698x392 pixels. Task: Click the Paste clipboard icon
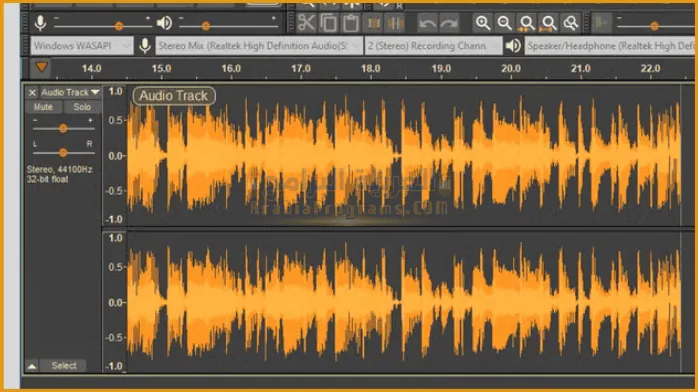pyautogui.click(x=351, y=23)
